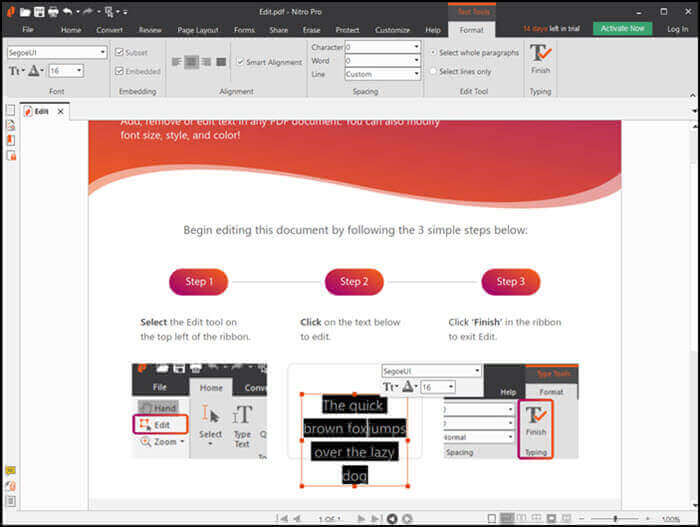This screenshot has height=527, width=700.
Task: Apply left text alignment
Action: (176, 62)
